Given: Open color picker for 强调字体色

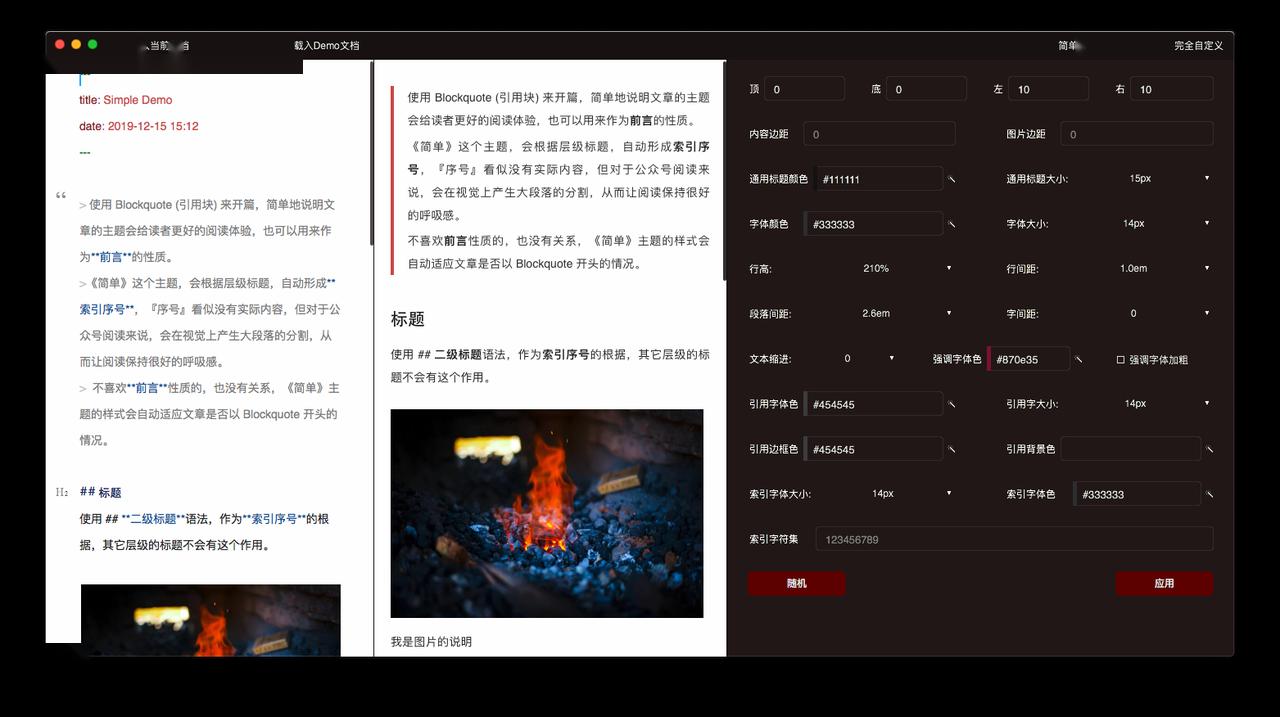Looking at the screenshot, I should coord(1079,359).
